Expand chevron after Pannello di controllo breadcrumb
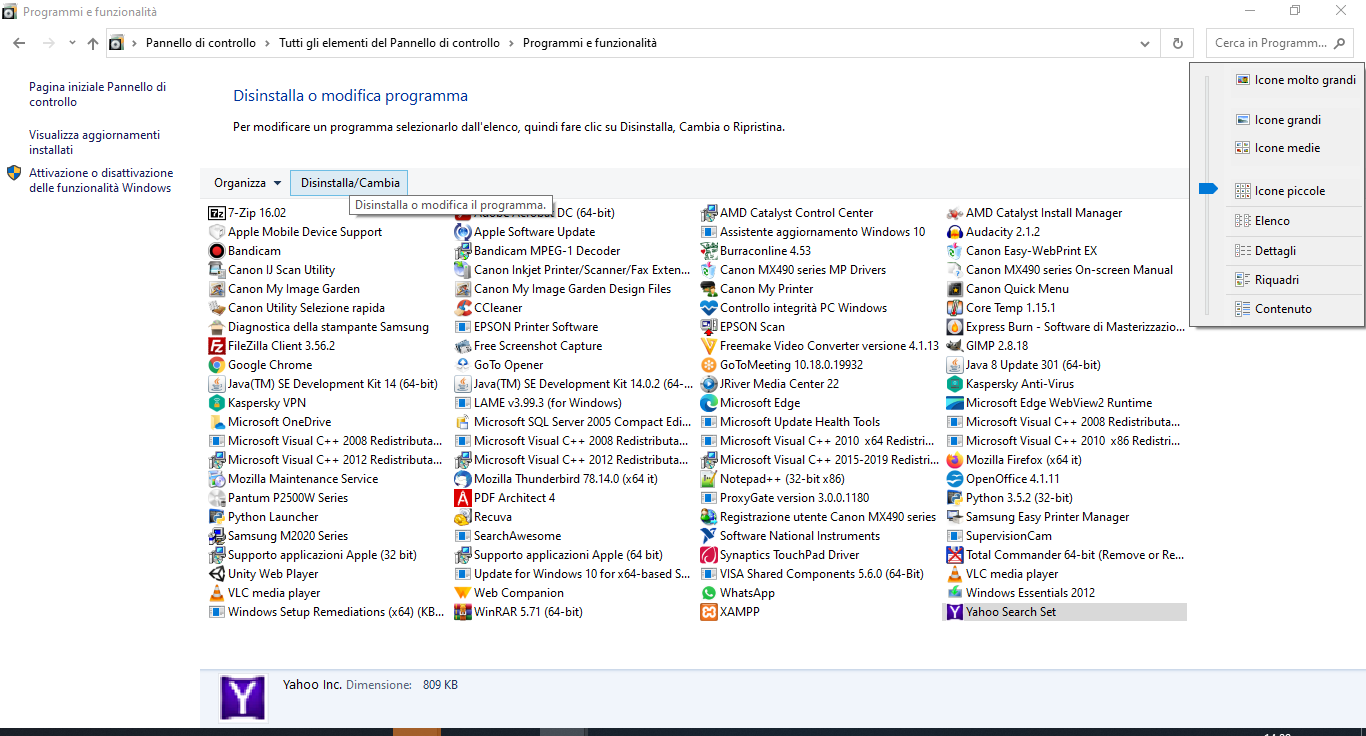 [267, 44]
